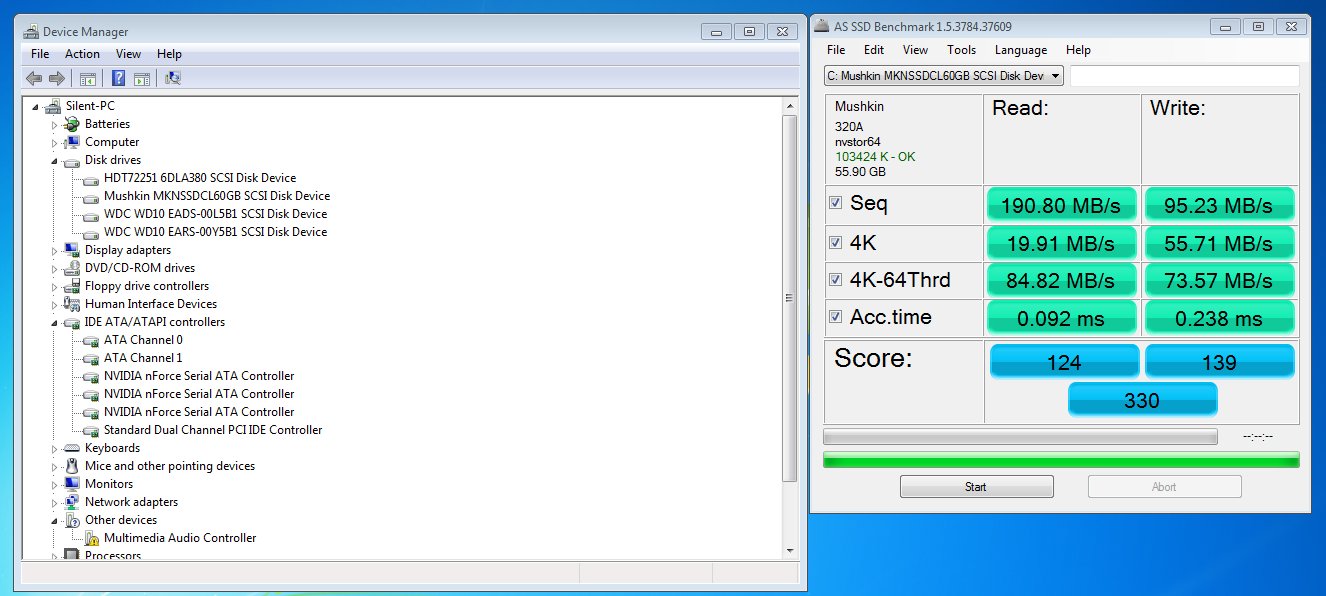Click the Device Manager vertical scrollbar thumb

[790, 298]
